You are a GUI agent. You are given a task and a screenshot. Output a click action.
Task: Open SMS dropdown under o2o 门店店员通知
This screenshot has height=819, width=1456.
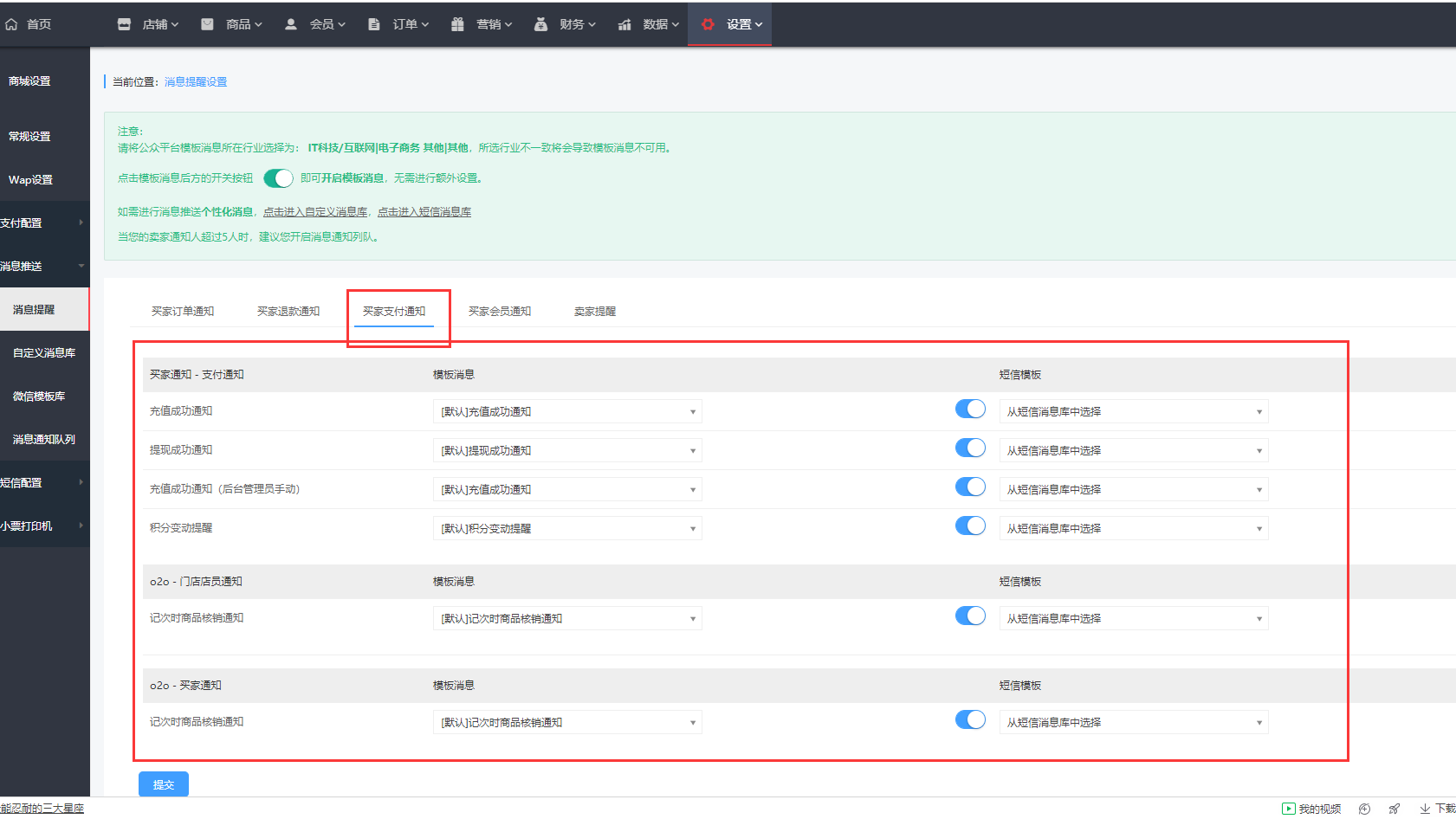point(1134,618)
